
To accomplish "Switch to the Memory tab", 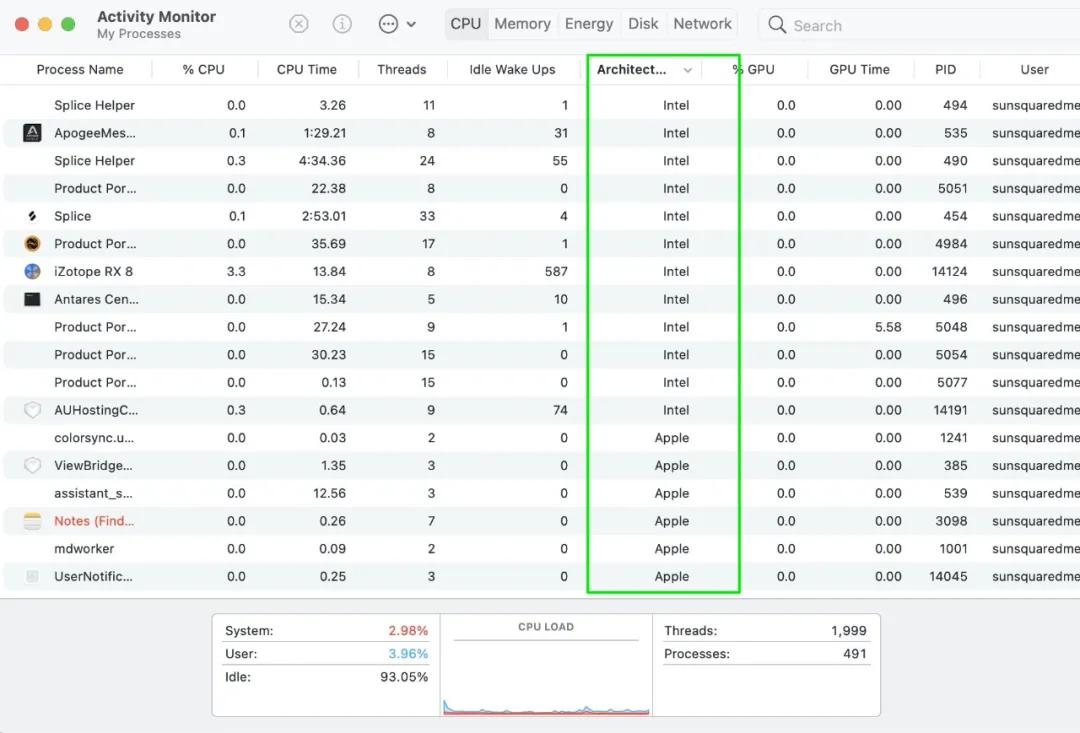I will click(x=522, y=23).
